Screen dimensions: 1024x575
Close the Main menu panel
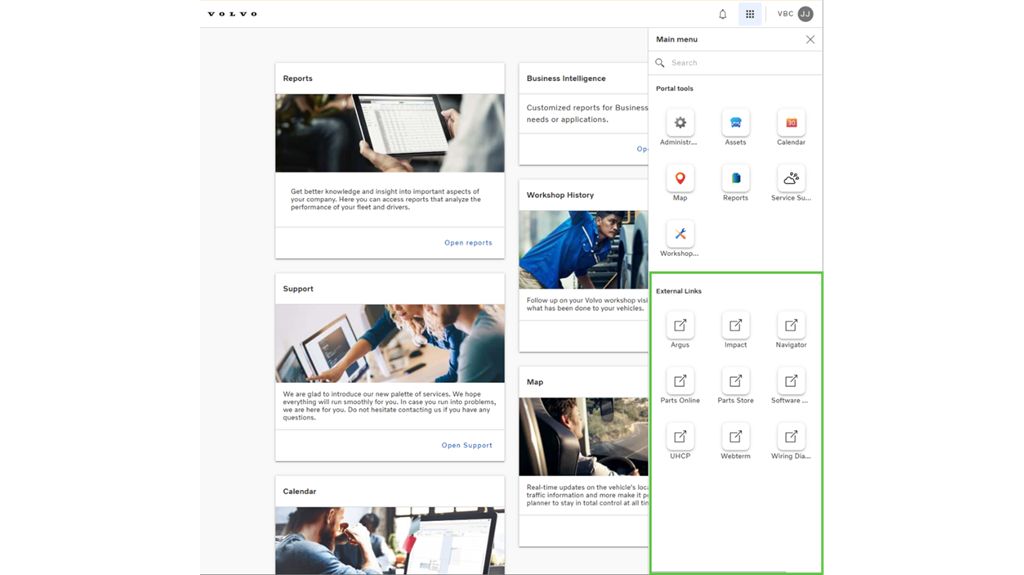(x=810, y=40)
